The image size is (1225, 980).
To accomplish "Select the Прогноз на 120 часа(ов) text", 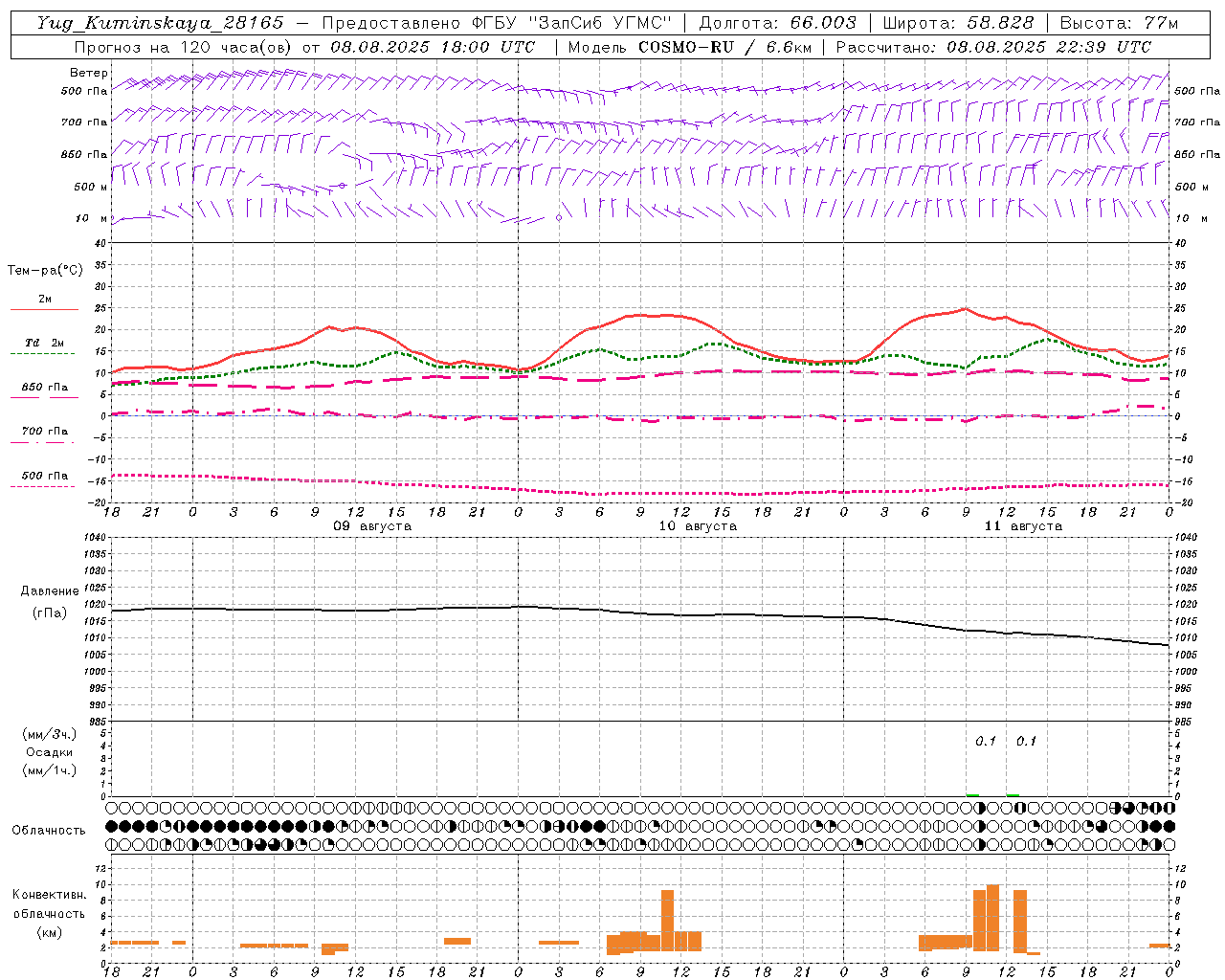I will pos(184,47).
